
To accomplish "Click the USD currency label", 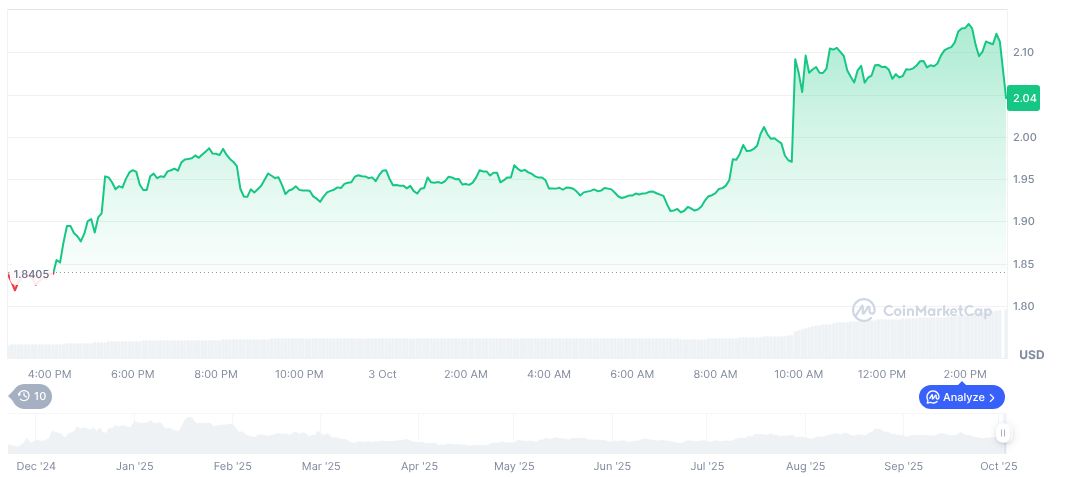I will point(1031,355).
